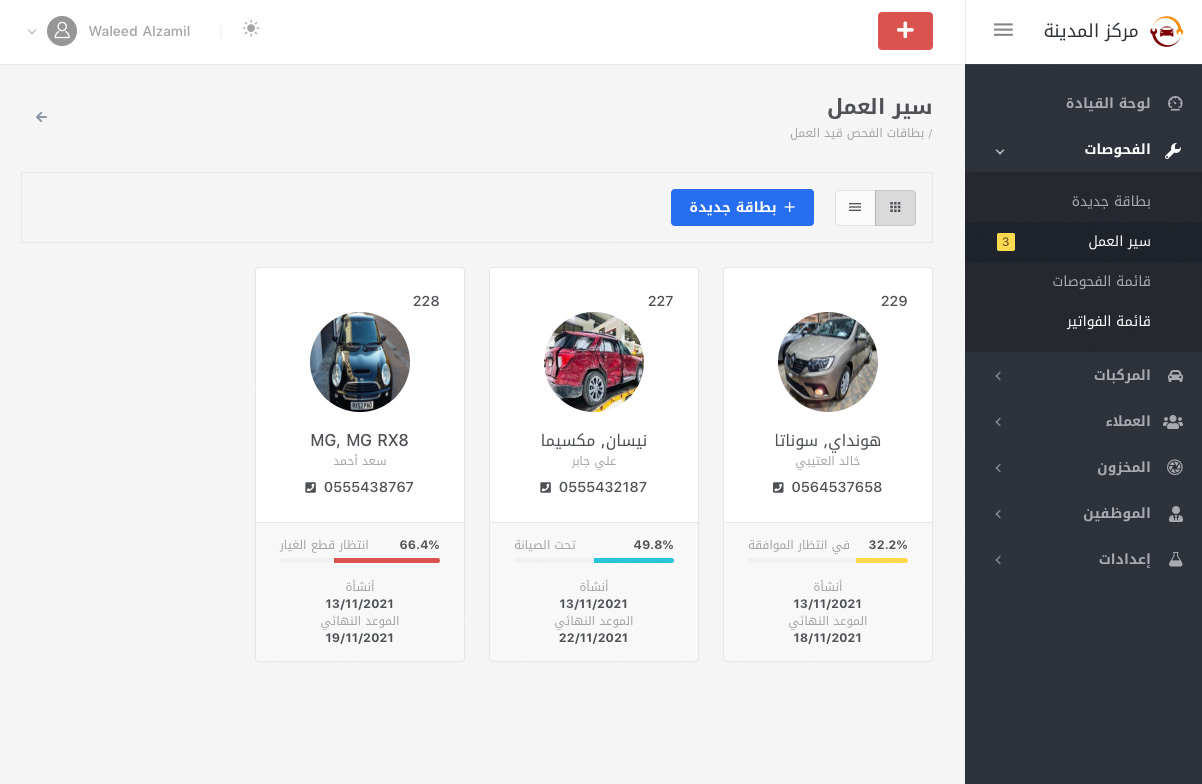Click the مركز المدينة brand title

[1091, 31]
